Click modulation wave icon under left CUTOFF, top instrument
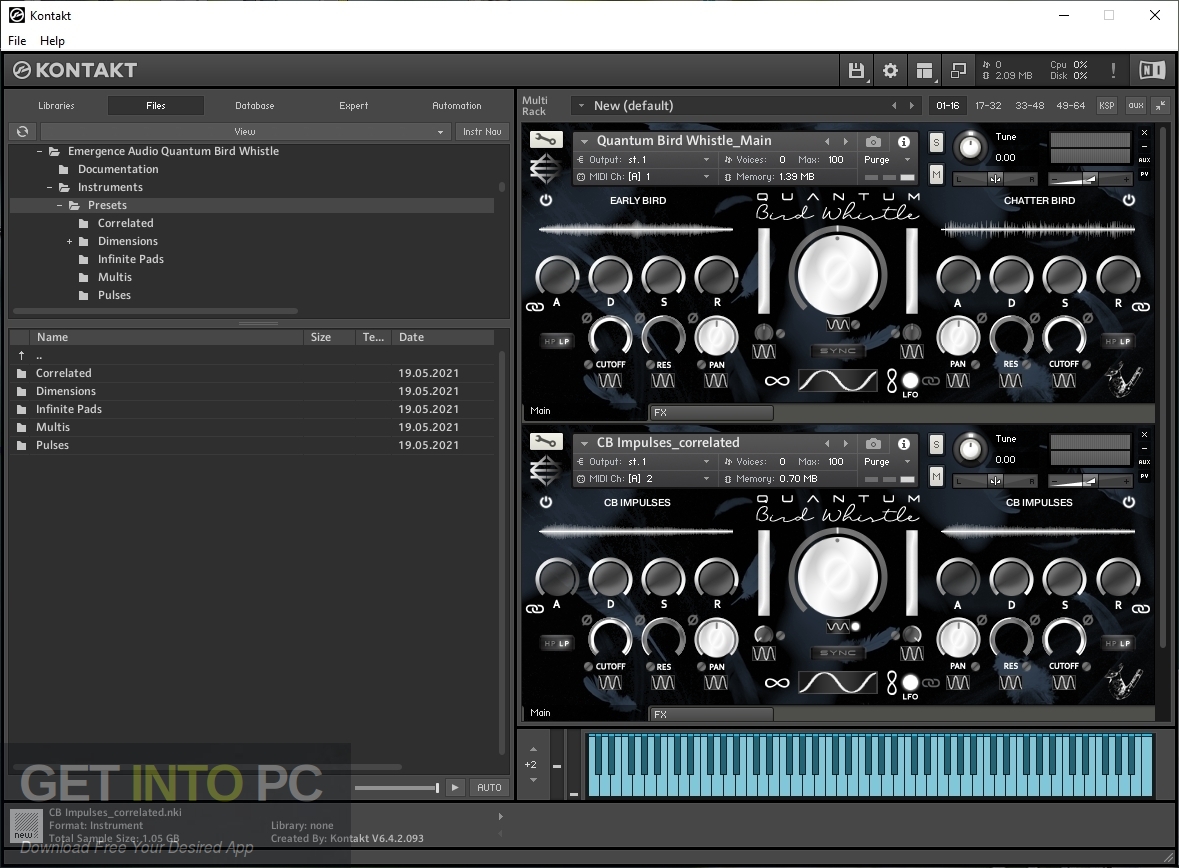Screen dimensions: 1179x868 [610, 381]
